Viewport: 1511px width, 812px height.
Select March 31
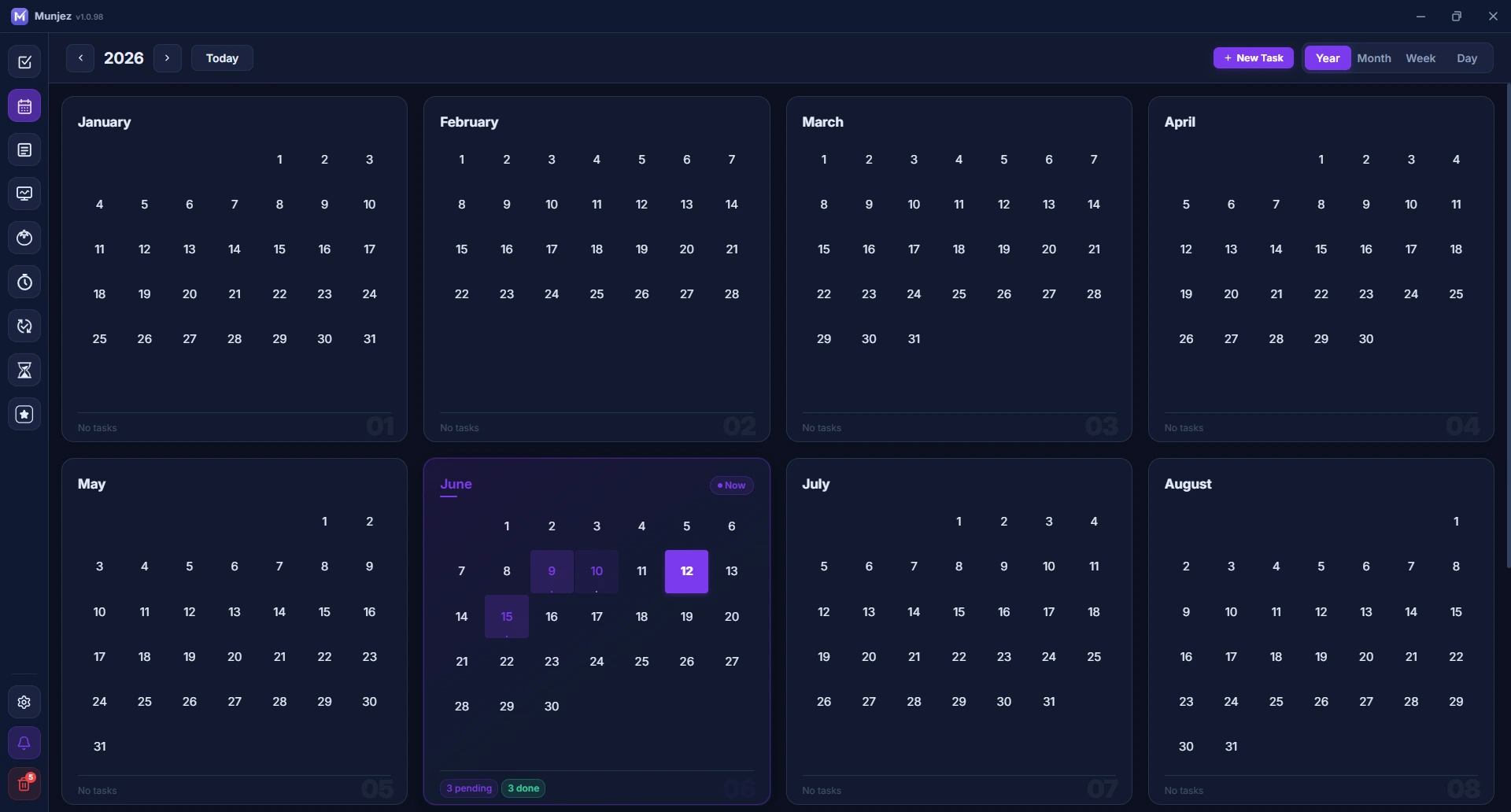914,339
